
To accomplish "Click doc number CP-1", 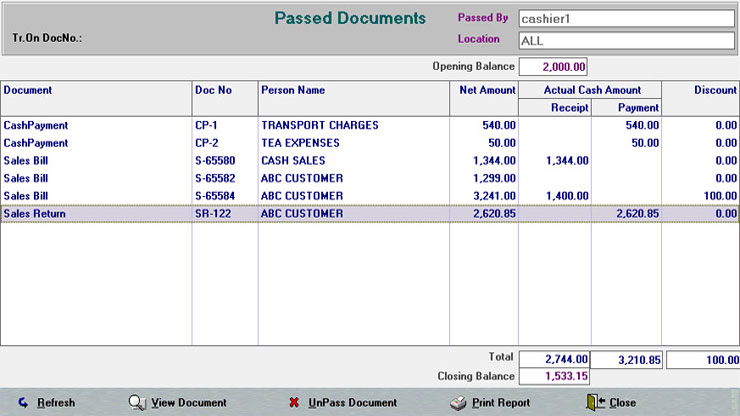I will (206, 126).
